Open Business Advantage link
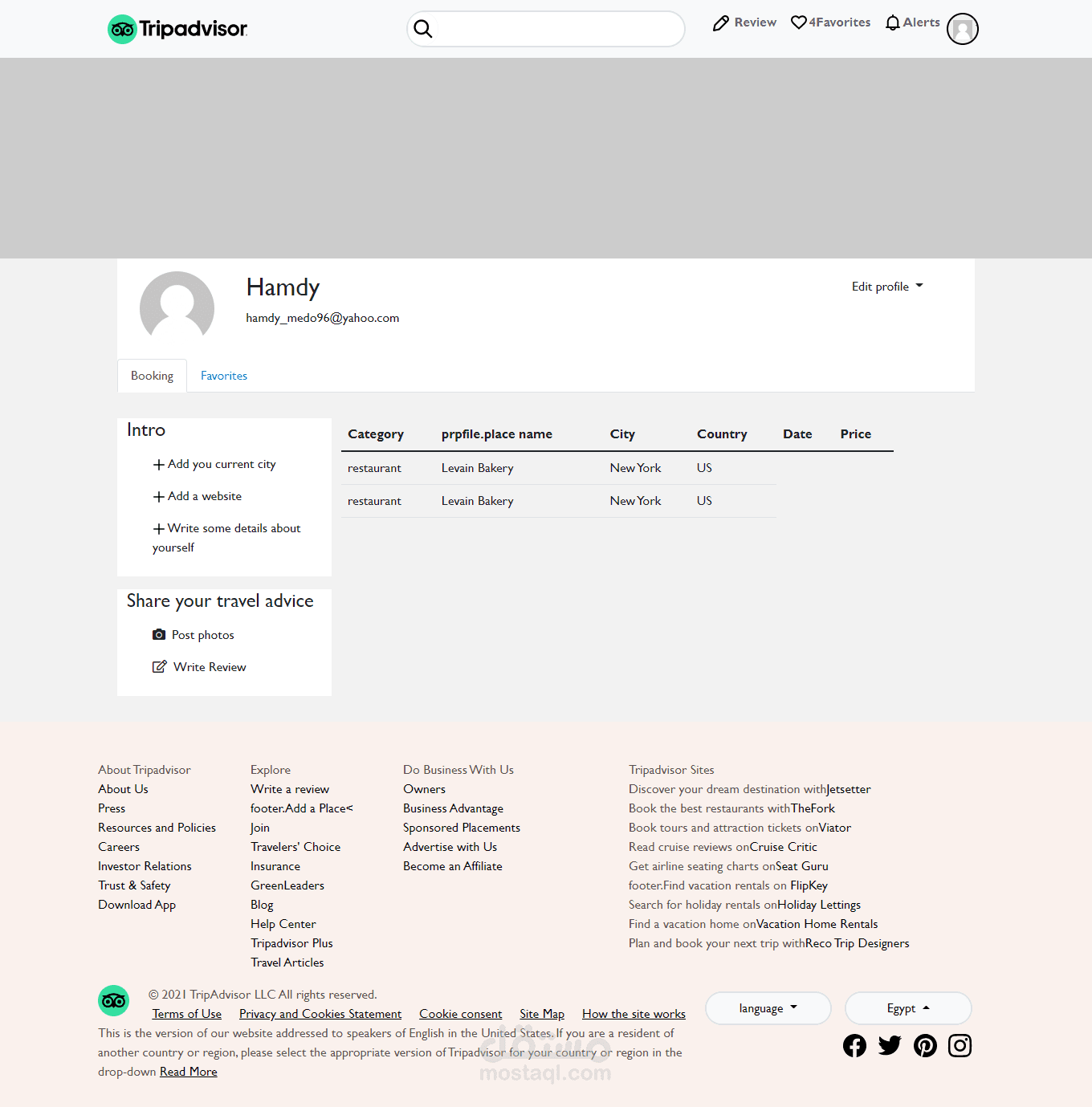 [453, 808]
